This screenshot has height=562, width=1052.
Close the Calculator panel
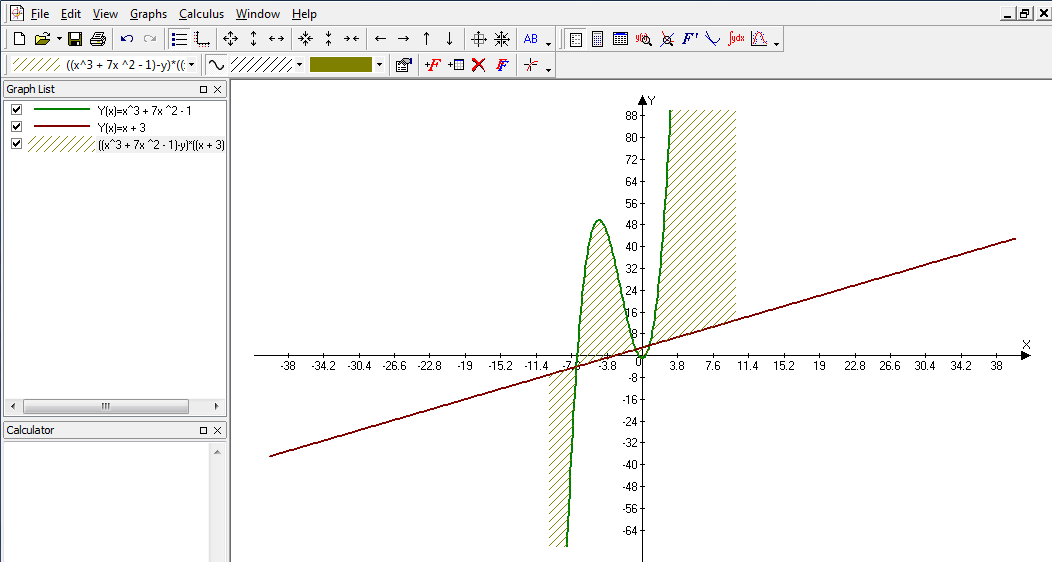pyautogui.click(x=217, y=431)
